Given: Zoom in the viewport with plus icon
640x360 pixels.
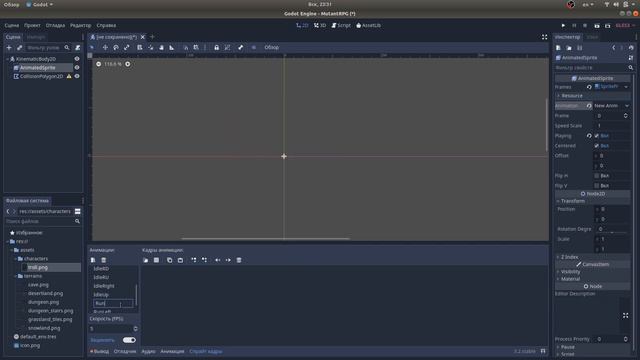Looking at the screenshot, I should click(128, 64).
